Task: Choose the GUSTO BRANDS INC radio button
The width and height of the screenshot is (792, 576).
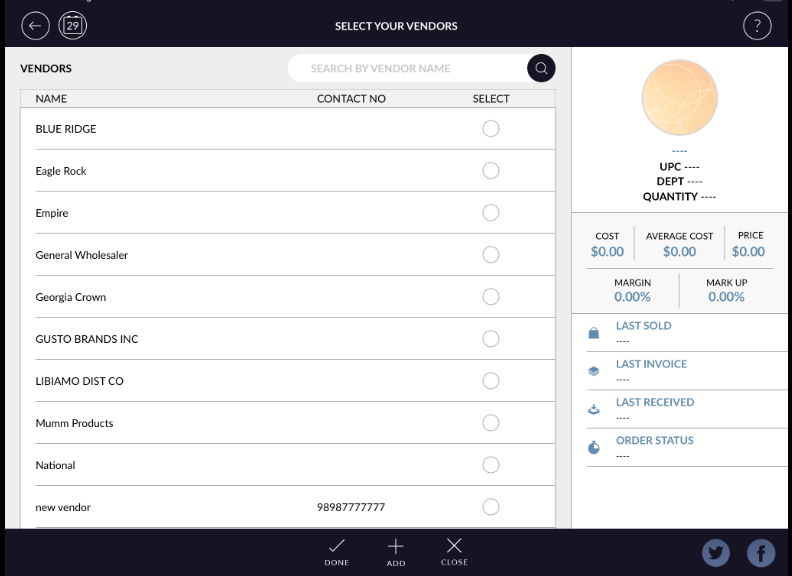Action: [x=490, y=339]
